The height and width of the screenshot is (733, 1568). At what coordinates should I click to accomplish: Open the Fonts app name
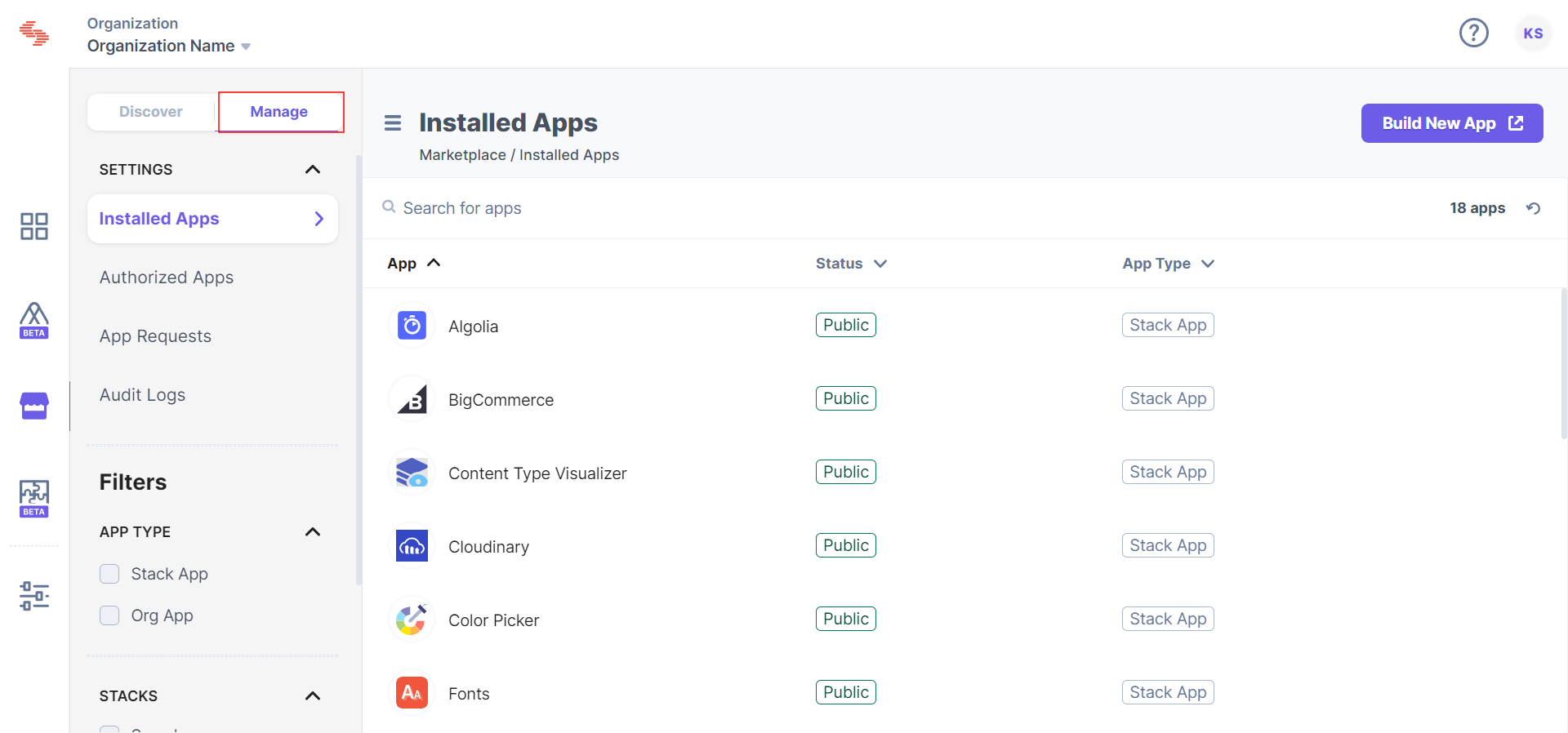click(x=469, y=694)
